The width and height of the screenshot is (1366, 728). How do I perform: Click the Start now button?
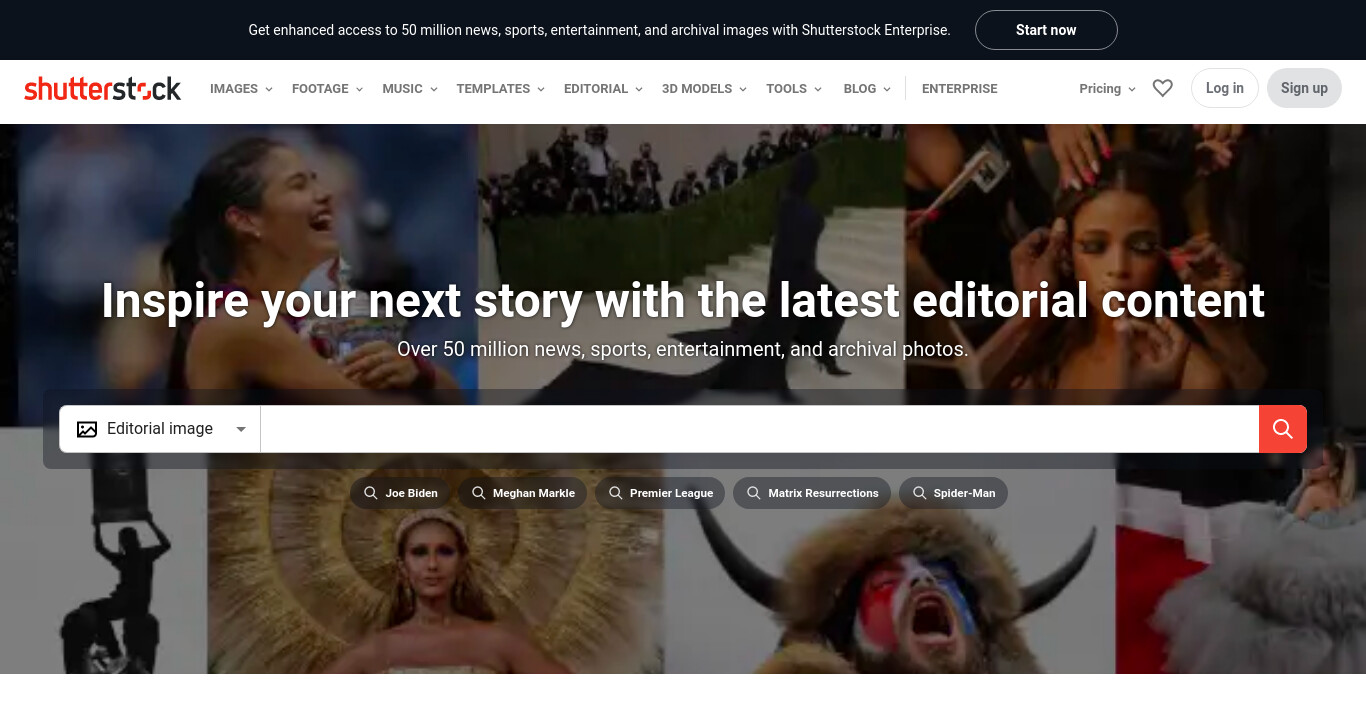click(x=1046, y=30)
